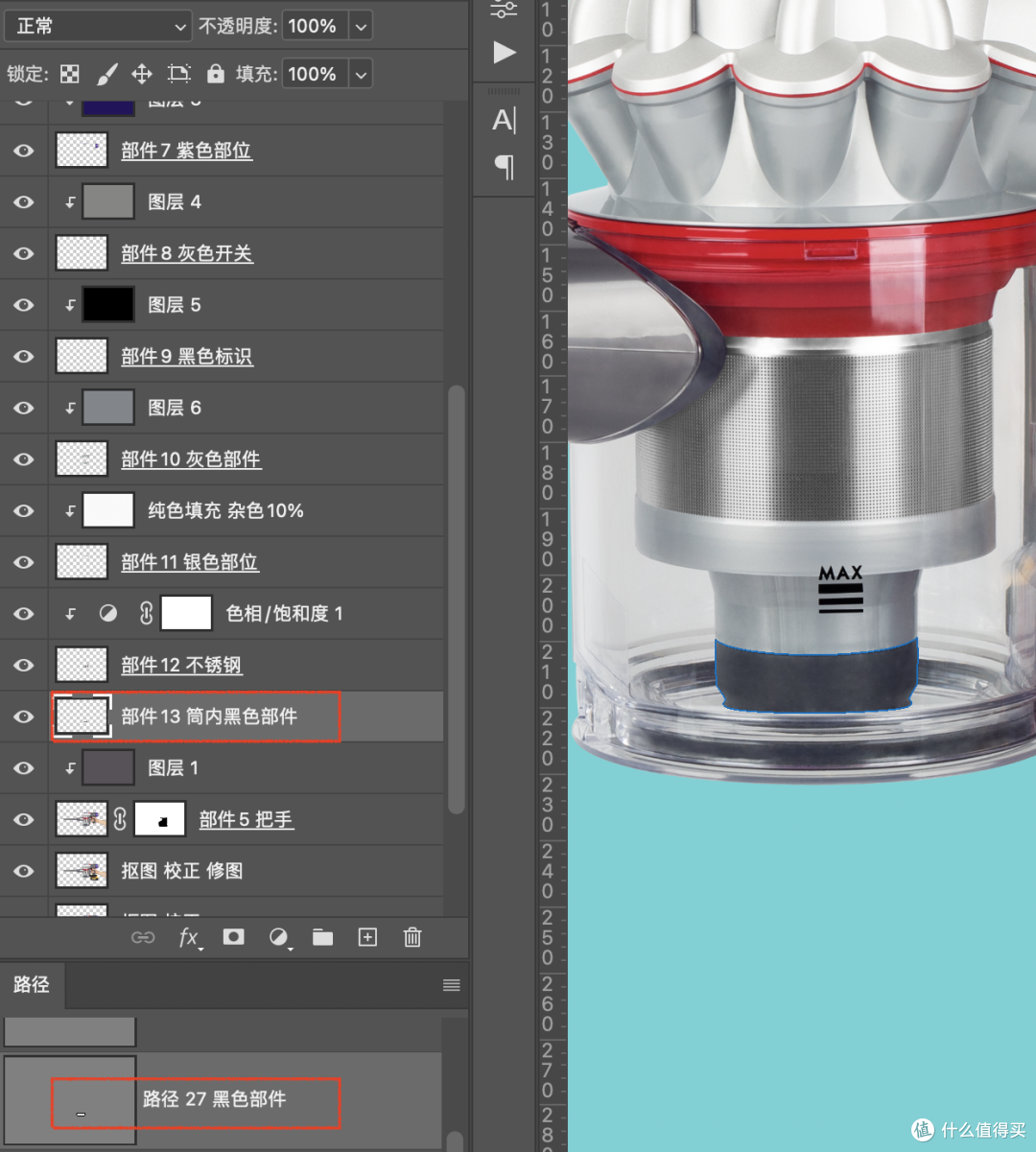Toggle visibility of 部件 9 黑色标识
The height and width of the screenshot is (1152, 1036).
tap(24, 356)
